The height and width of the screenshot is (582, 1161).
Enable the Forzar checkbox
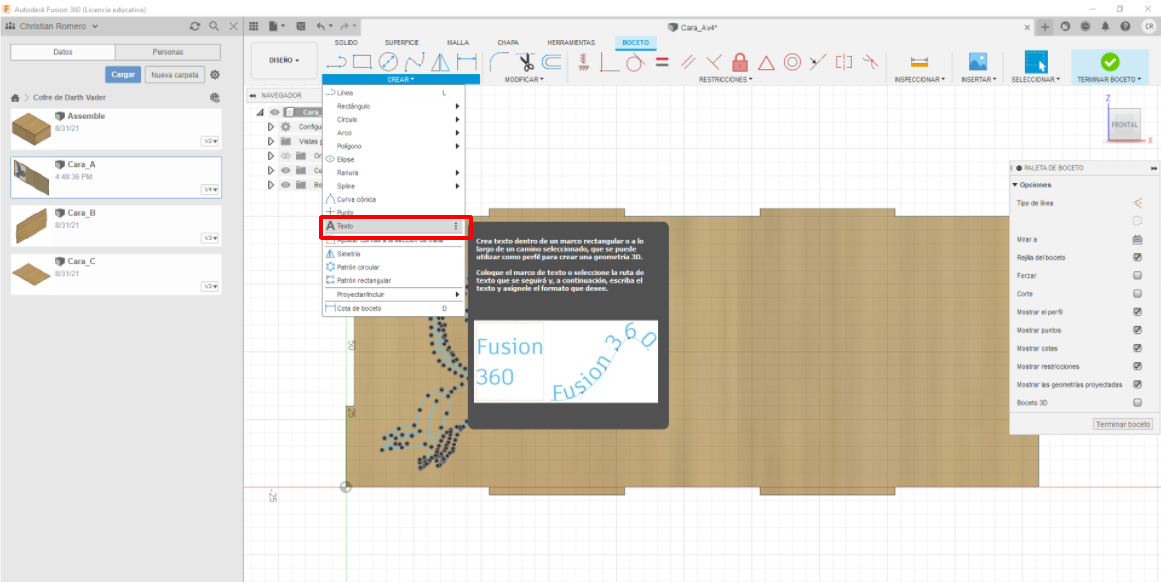[x=1137, y=275]
